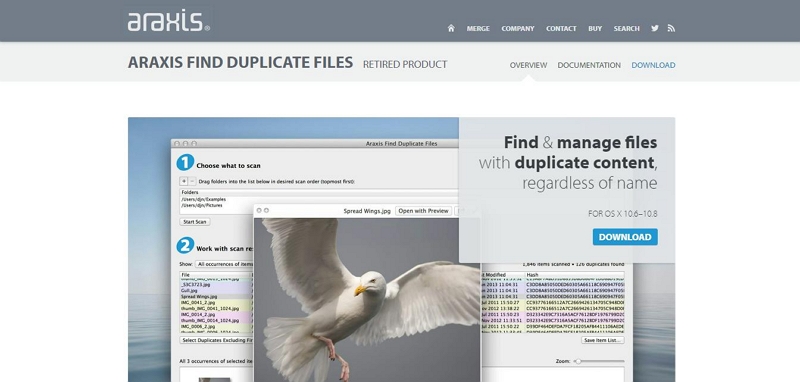Open the CONTACT menu item

point(561,29)
